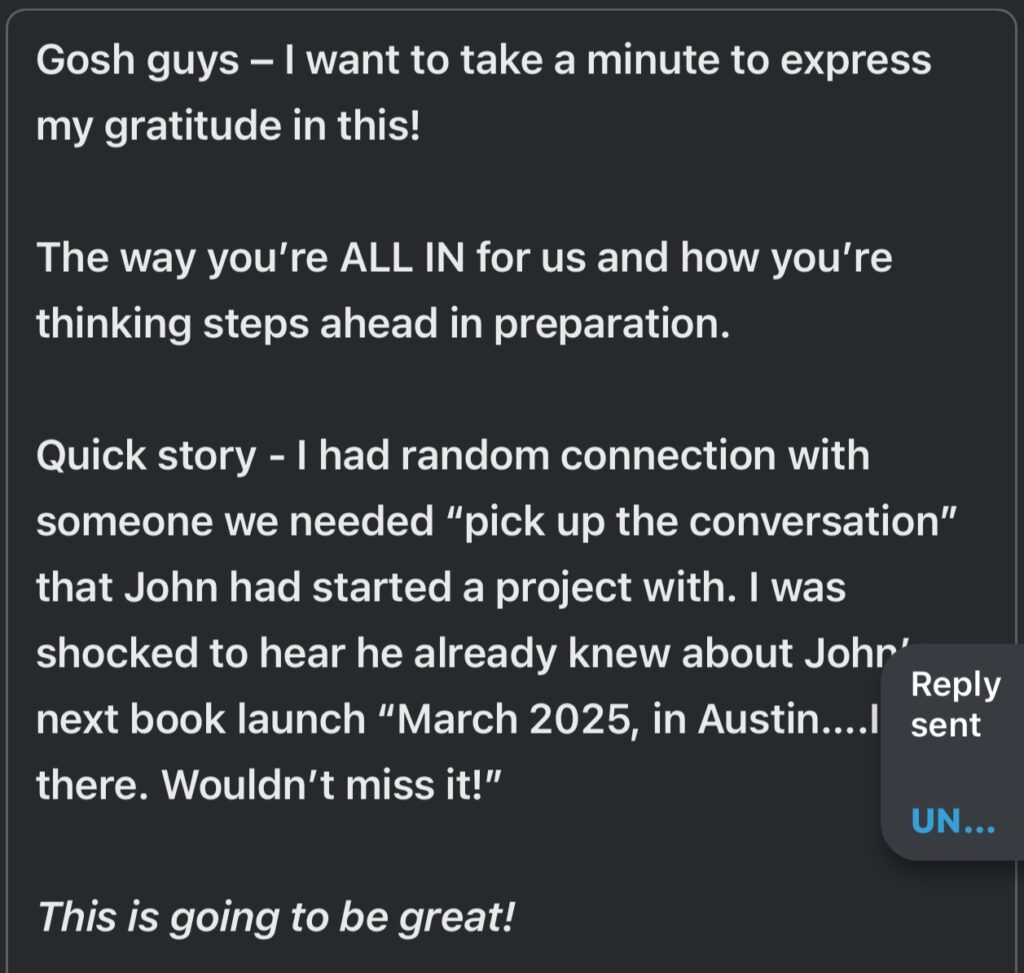Tap the "Wouldn't miss it!" sentence
The image size is (1024, 973).
point(330,785)
